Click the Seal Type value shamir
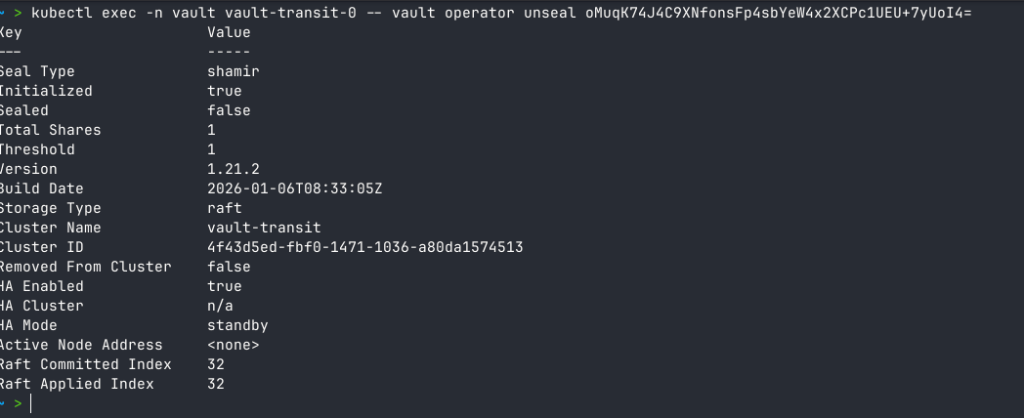Viewport: 1024px width, 418px height. (233, 72)
